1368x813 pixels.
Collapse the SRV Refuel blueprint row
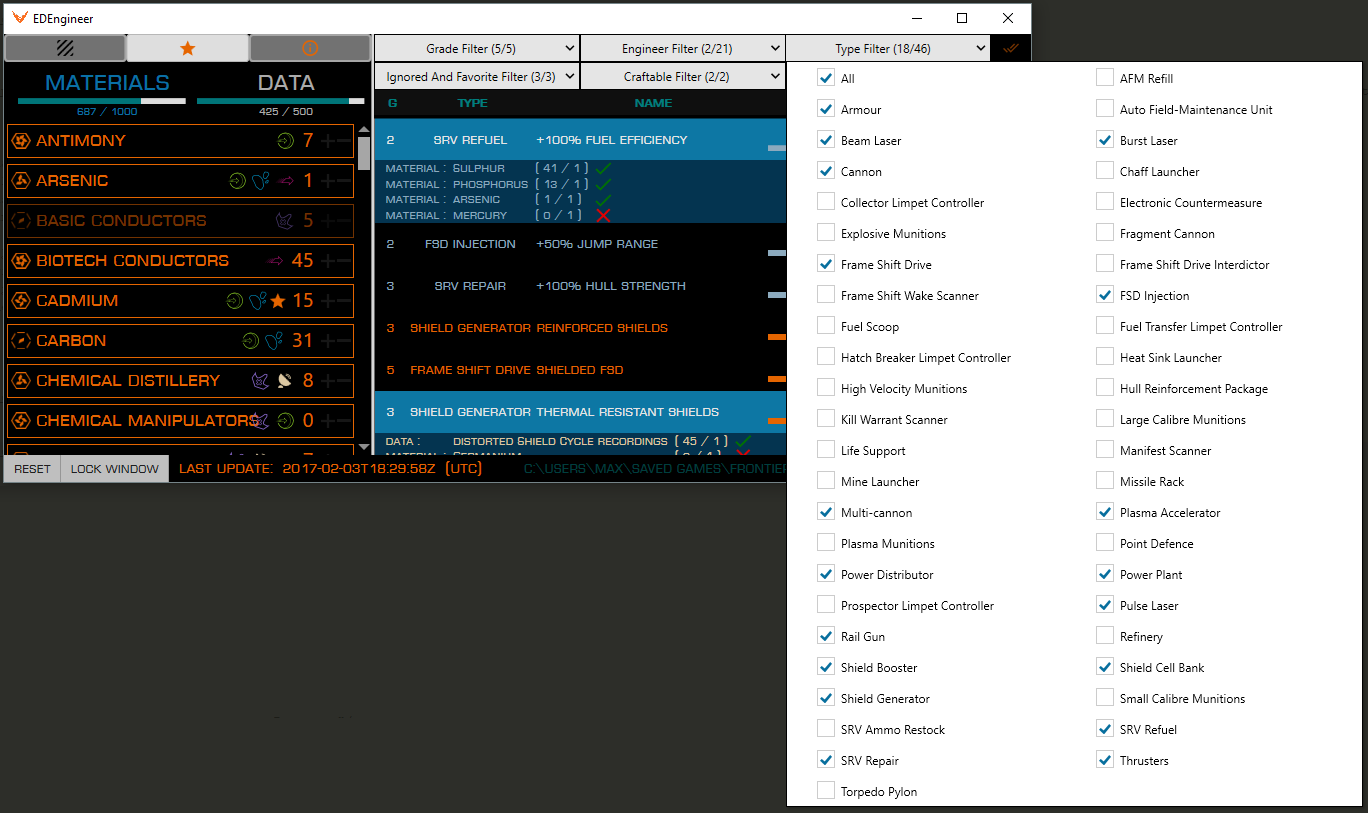pyautogui.click(x=580, y=140)
